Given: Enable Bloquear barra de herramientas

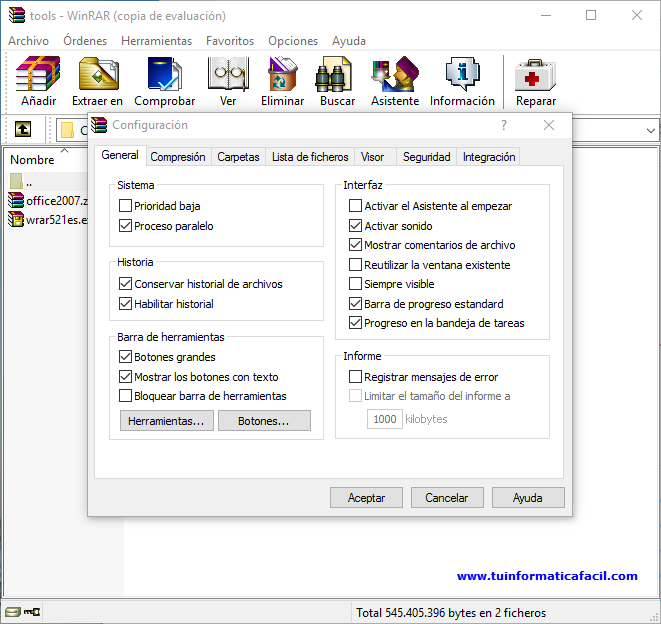Looking at the screenshot, I should coord(125,395).
